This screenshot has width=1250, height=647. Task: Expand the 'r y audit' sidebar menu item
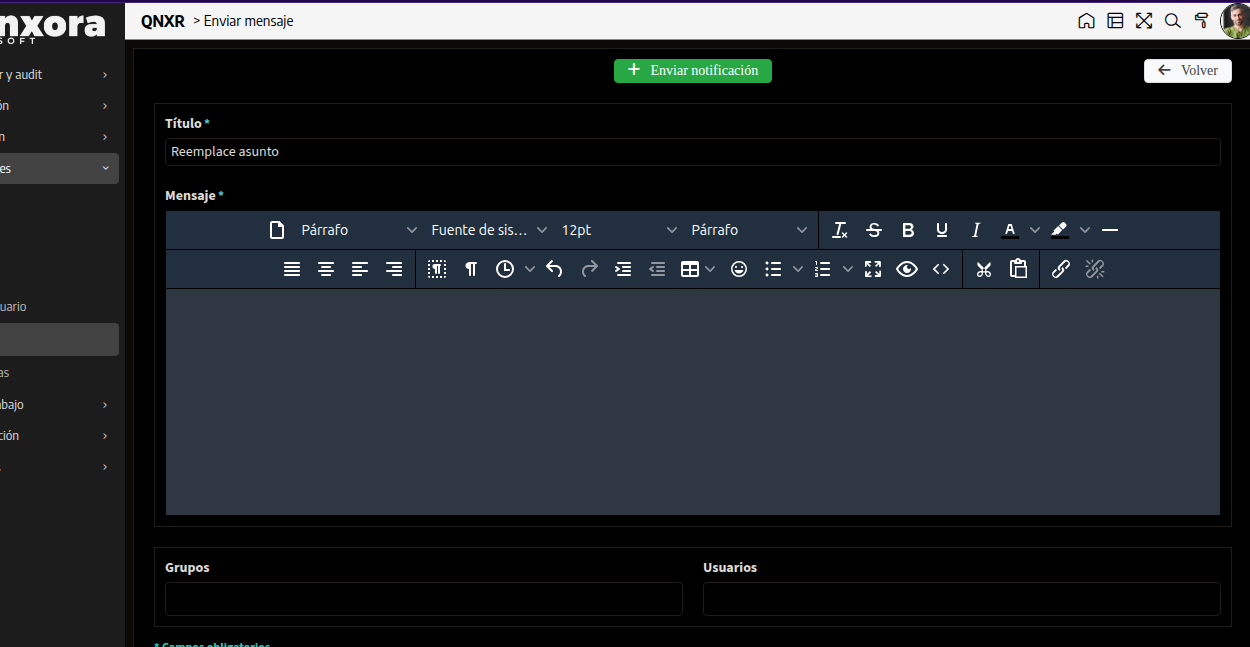(x=58, y=75)
